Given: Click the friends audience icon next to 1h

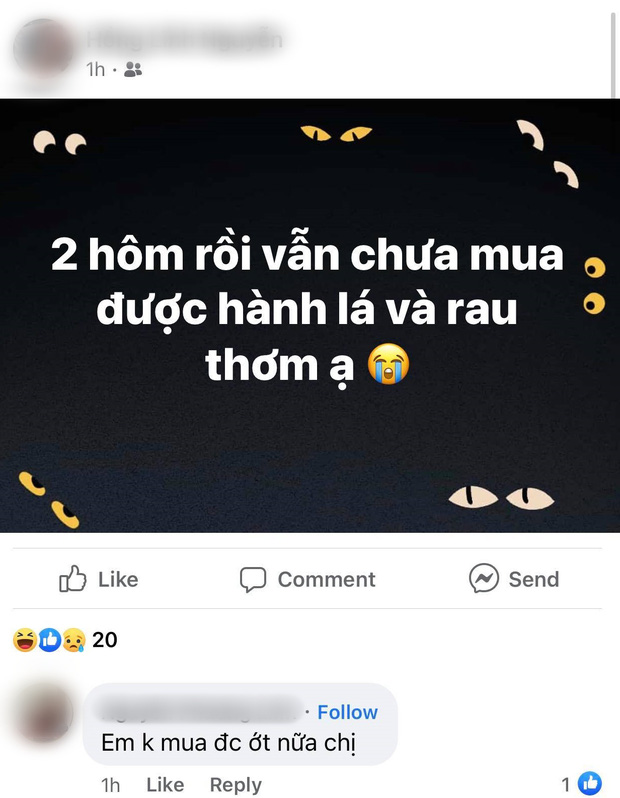Looking at the screenshot, I should (x=133, y=70).
